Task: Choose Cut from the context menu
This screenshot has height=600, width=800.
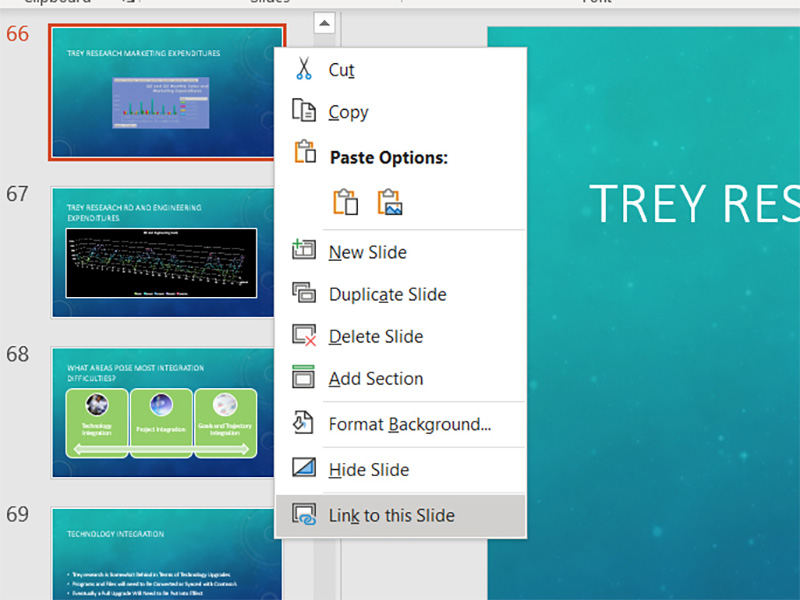Action: 401,69
